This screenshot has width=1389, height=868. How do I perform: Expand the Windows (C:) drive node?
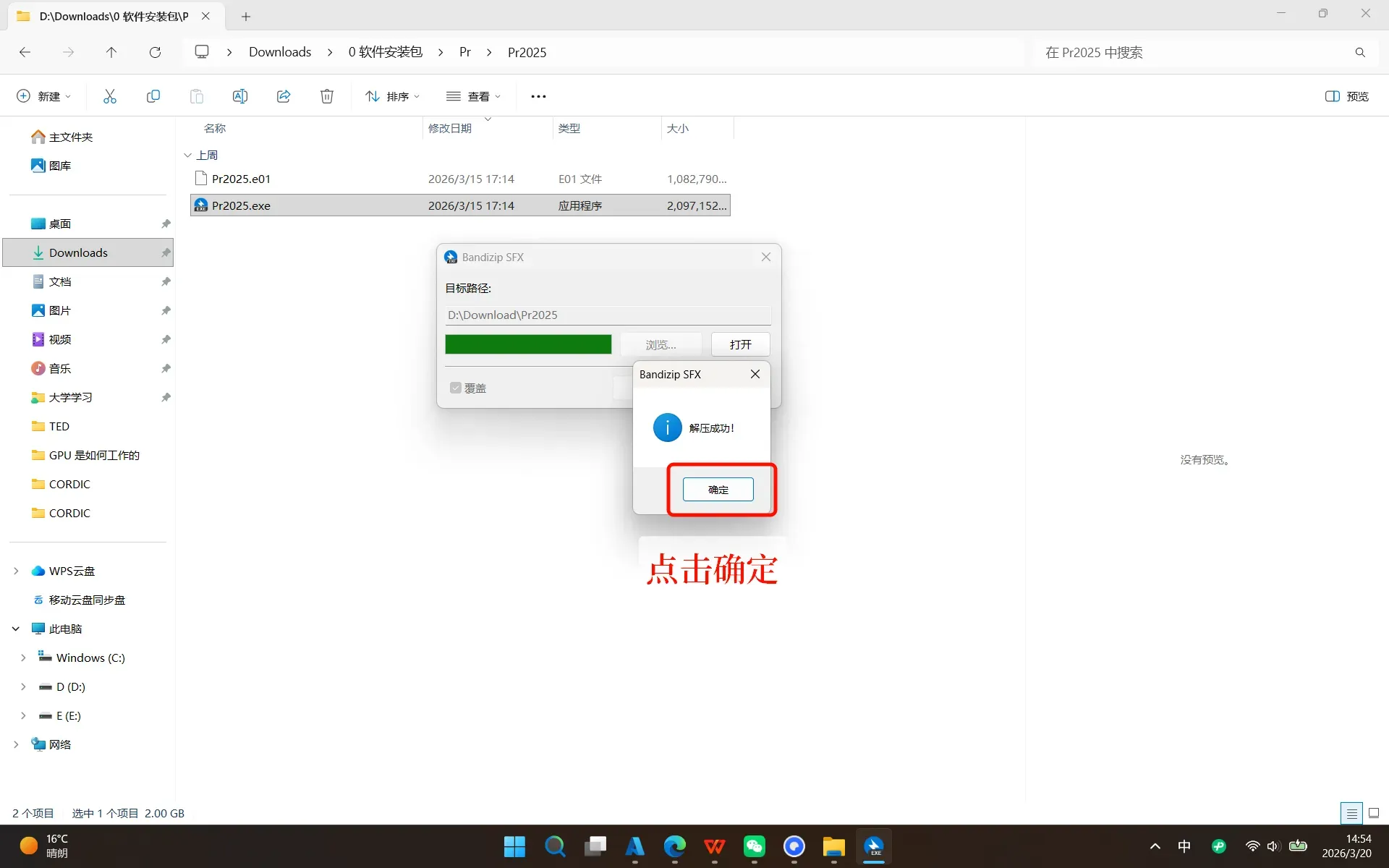click(x=23, y=658)
